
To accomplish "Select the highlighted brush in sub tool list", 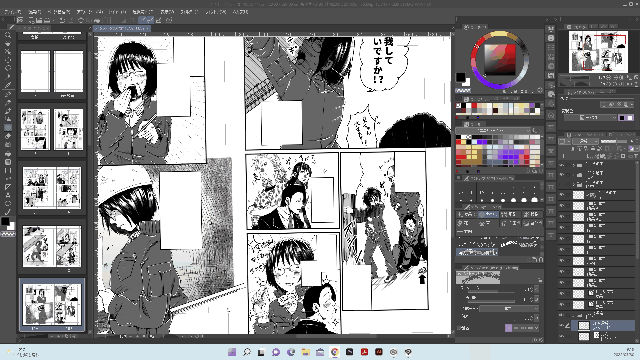I will tap(477, 252).
